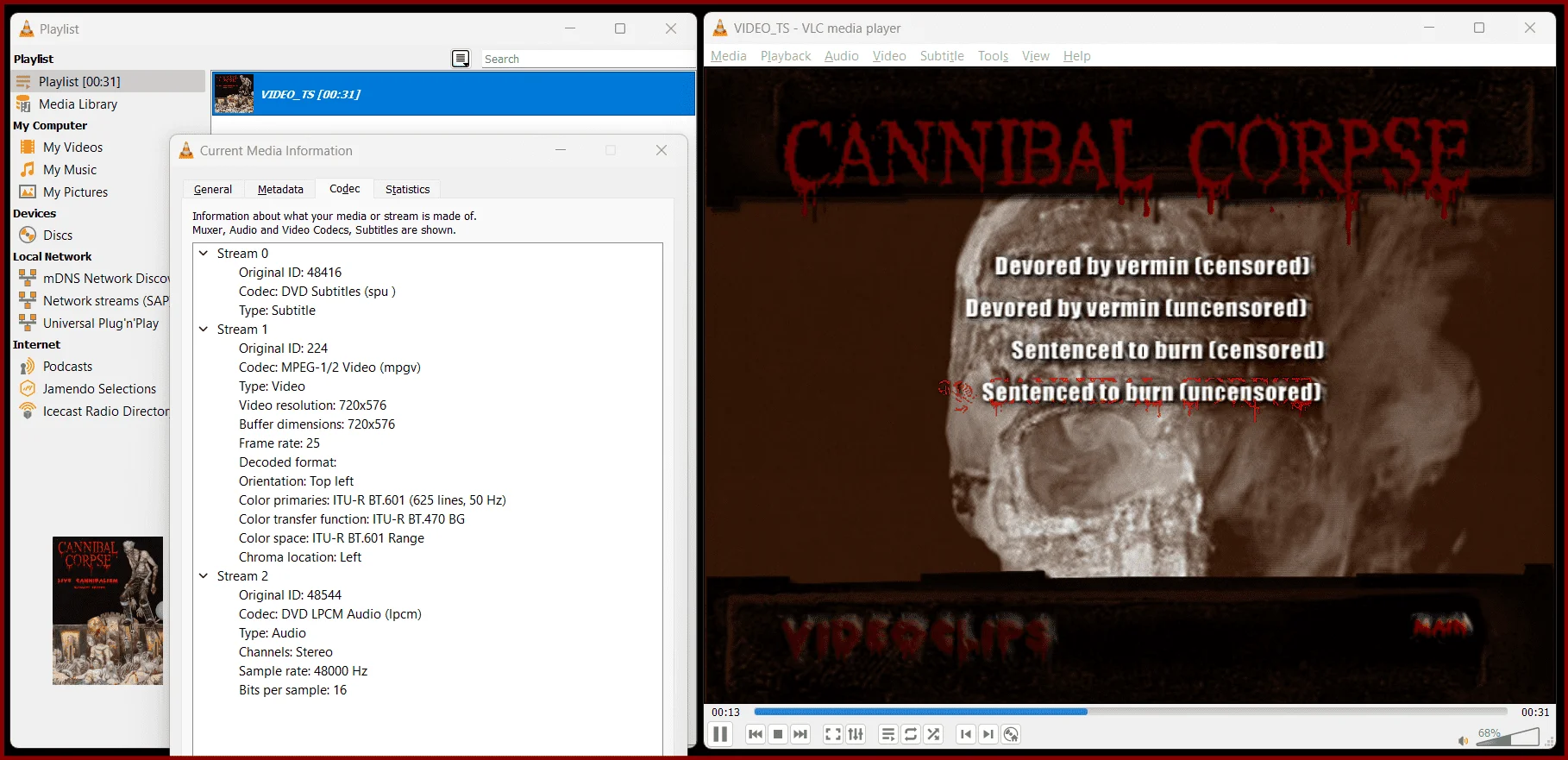Go to previous DVD chapter

point(966,734)
